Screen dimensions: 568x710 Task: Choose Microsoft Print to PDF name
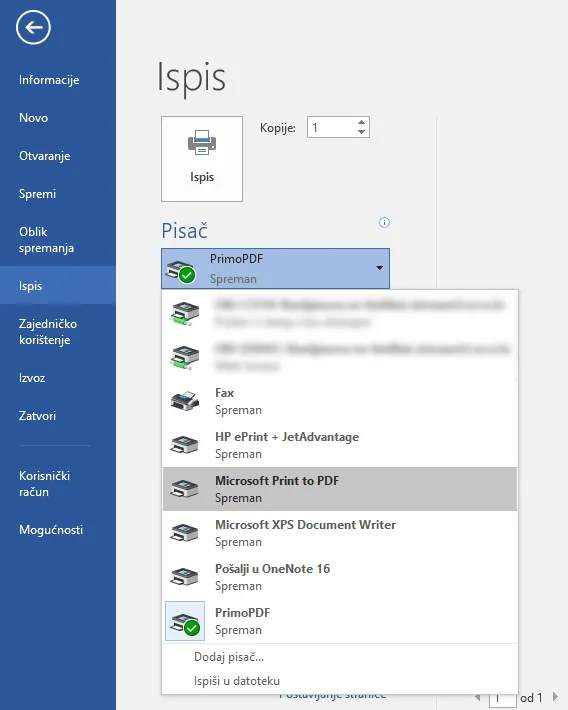pyautogui.click(x=277, y=480)
